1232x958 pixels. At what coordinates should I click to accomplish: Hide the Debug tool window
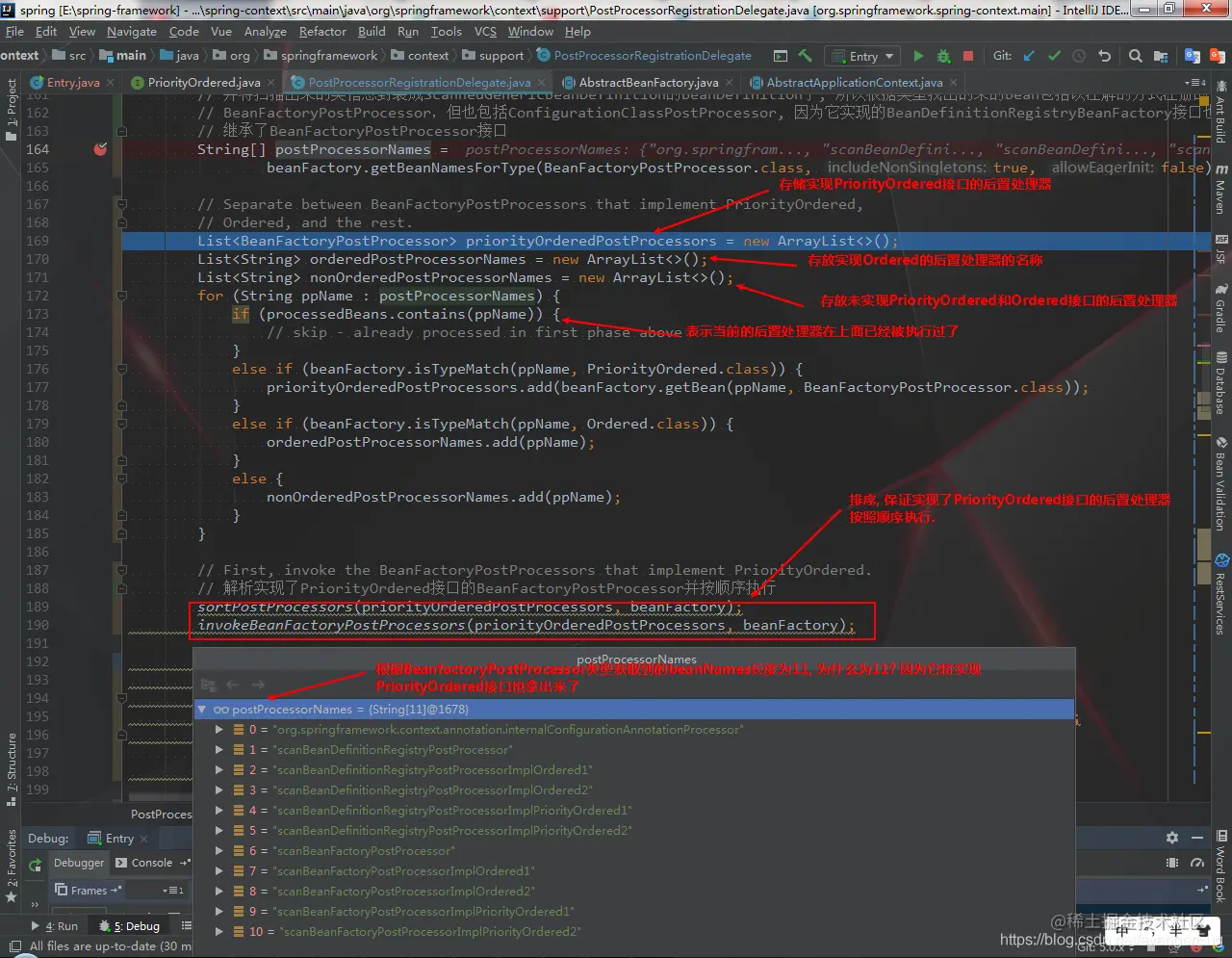(x=1197, y=838)
